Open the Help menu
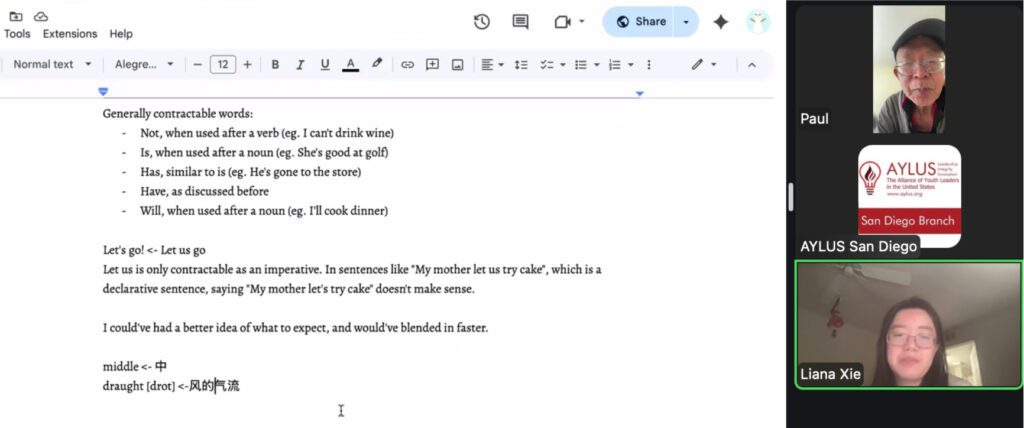The image size is (1024, 428). coord(121,33)
